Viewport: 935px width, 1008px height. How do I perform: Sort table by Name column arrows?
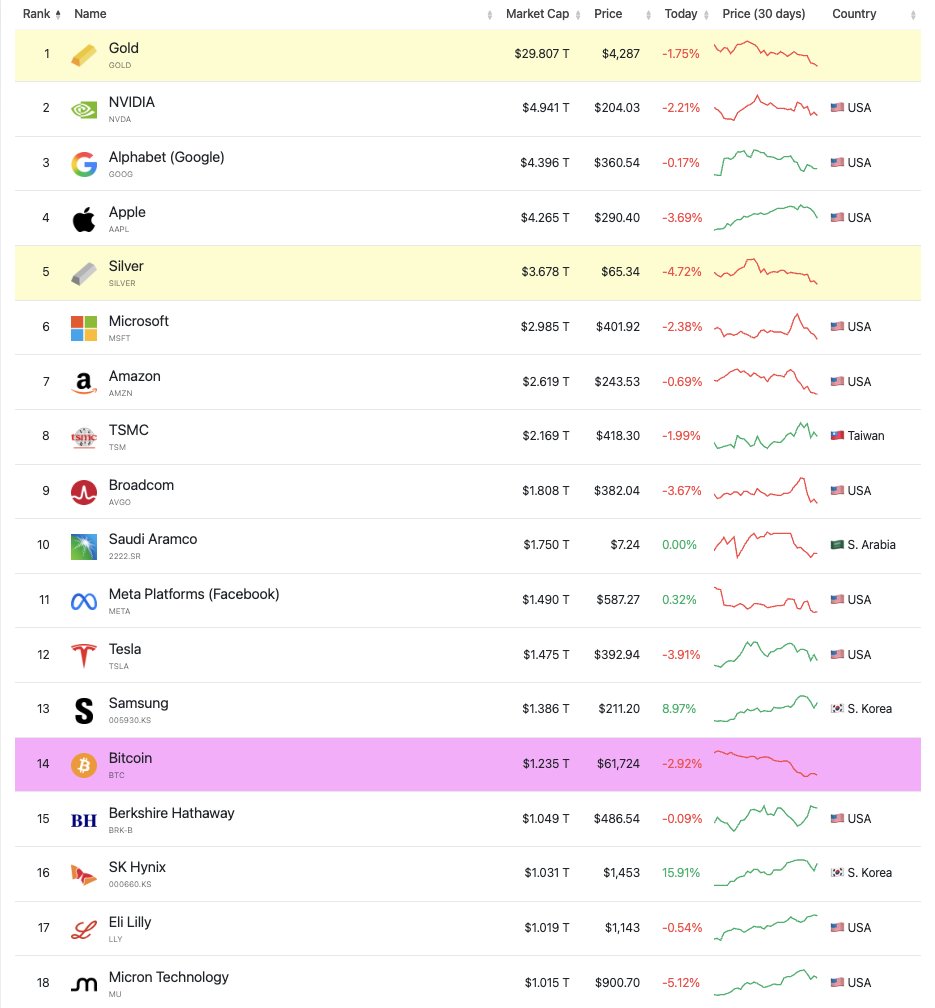tap(490, 15)
